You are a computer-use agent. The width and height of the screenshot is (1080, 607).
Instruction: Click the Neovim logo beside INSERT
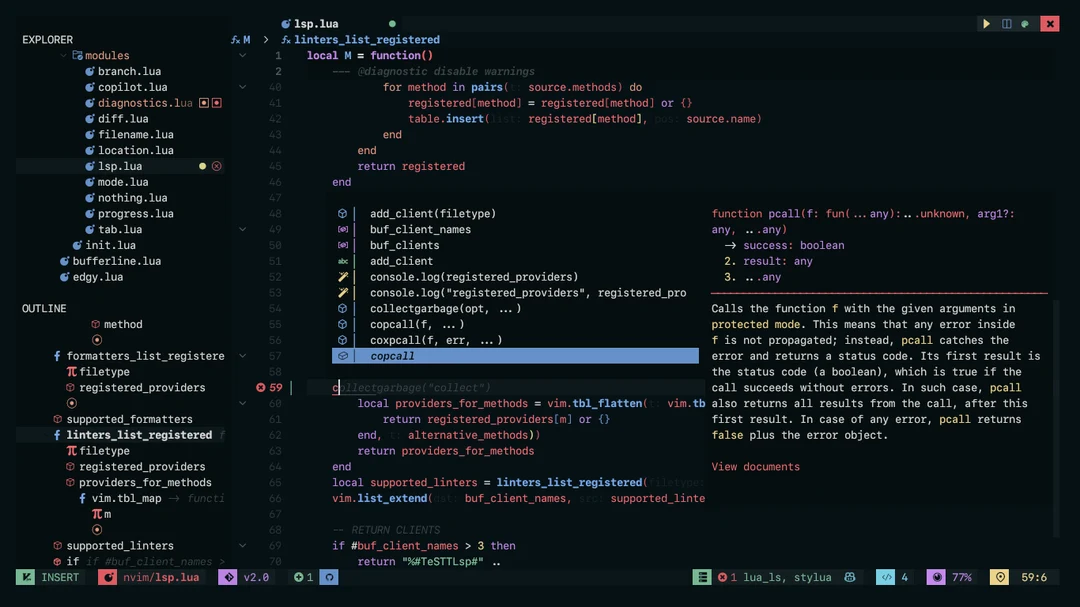(x=108, y=577)
